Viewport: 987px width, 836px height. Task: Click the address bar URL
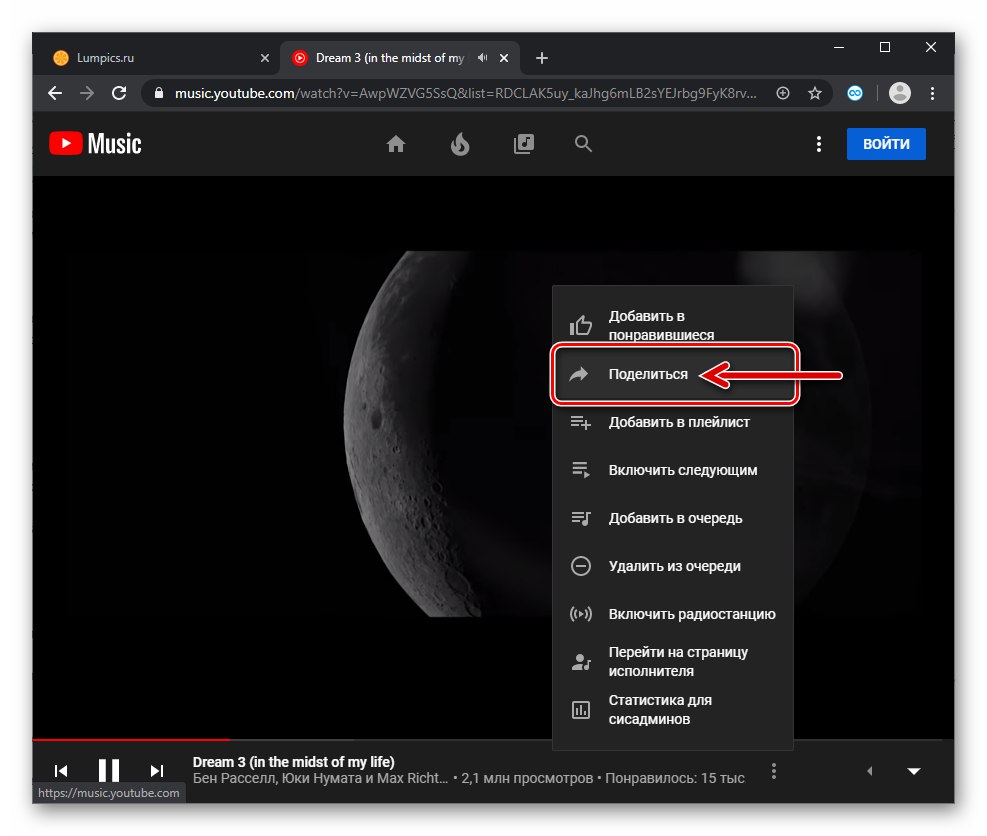pos(465,94)
